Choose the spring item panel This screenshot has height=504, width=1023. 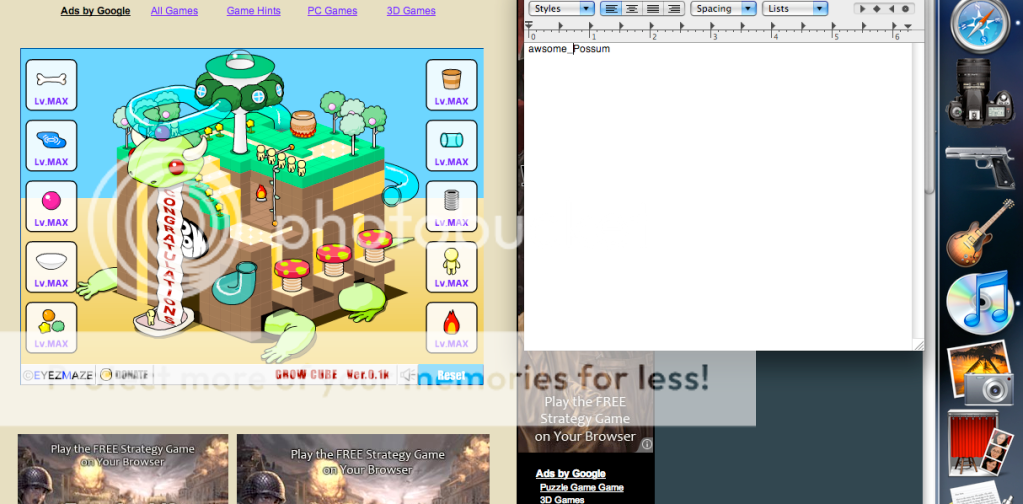coord(451,200)
